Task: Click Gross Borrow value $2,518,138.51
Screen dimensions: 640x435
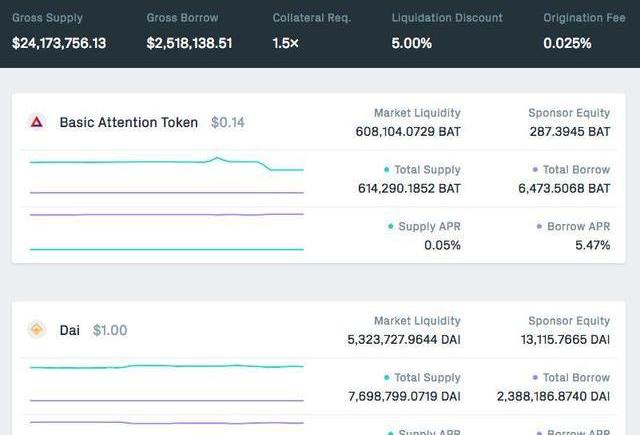Action: (189, 43)
